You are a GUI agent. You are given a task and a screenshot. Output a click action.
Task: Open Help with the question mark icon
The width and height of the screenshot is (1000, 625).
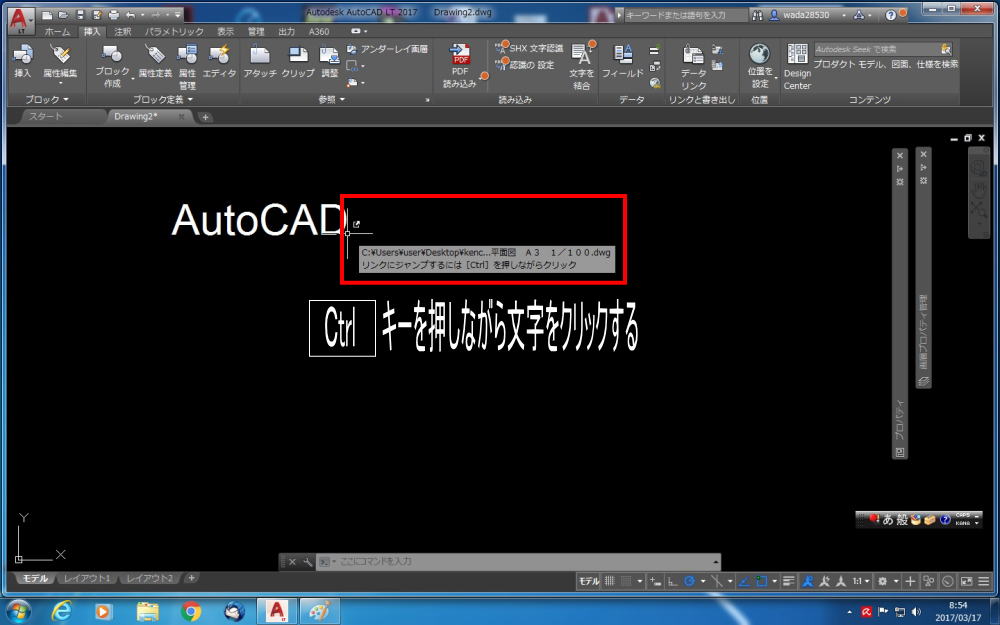pos(891,15)
